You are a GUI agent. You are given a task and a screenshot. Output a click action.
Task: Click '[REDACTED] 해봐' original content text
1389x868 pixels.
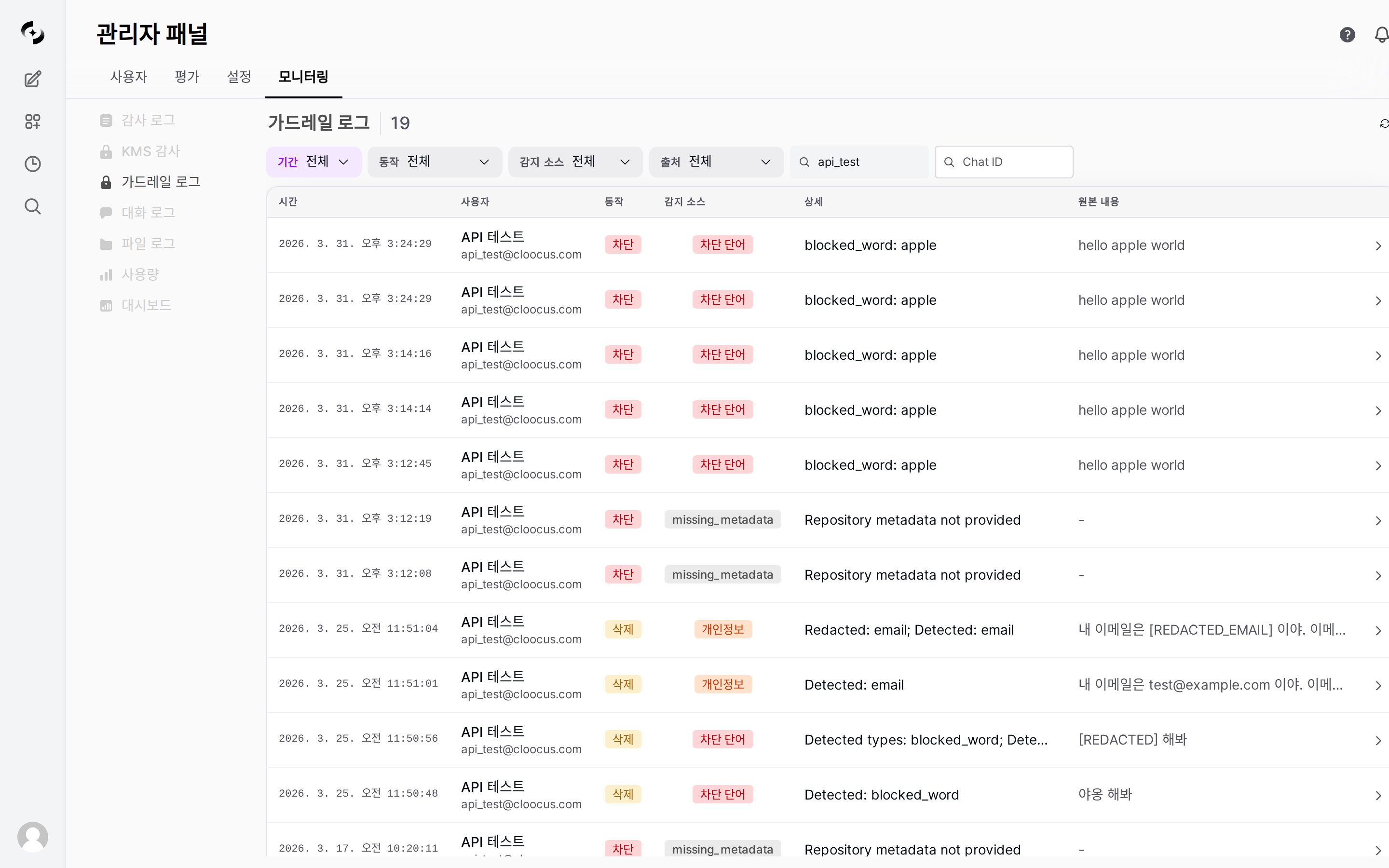[1132, 739]
